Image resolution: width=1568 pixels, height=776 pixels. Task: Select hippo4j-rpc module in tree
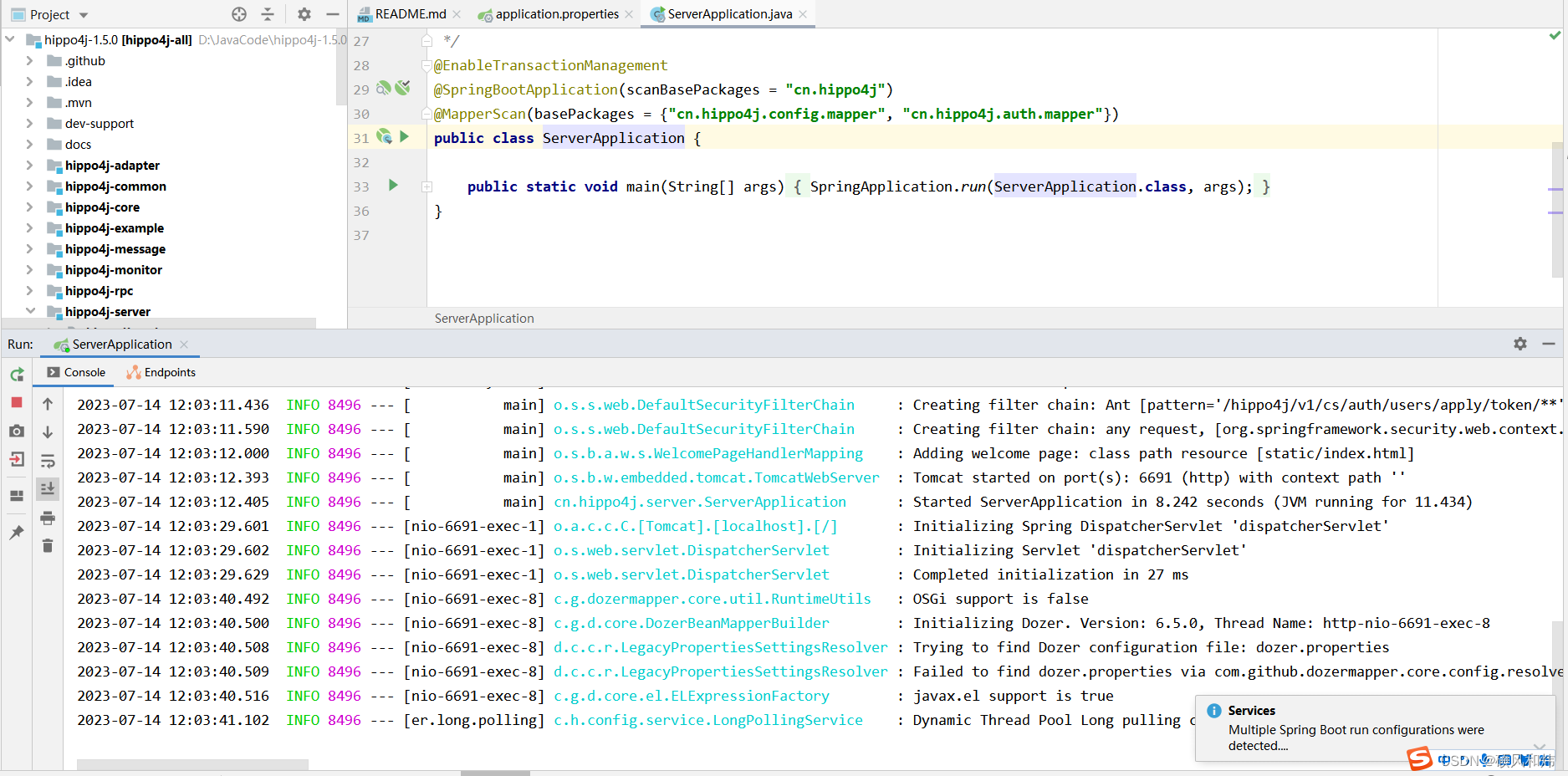pos(99,291)
